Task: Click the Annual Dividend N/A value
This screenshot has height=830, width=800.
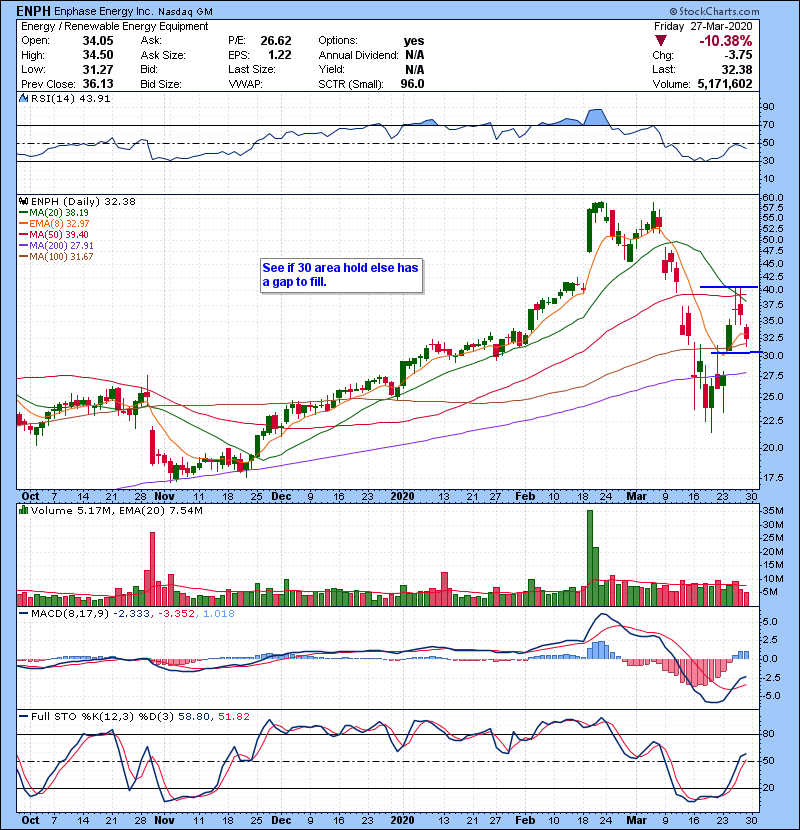Action: coord(415,55)
